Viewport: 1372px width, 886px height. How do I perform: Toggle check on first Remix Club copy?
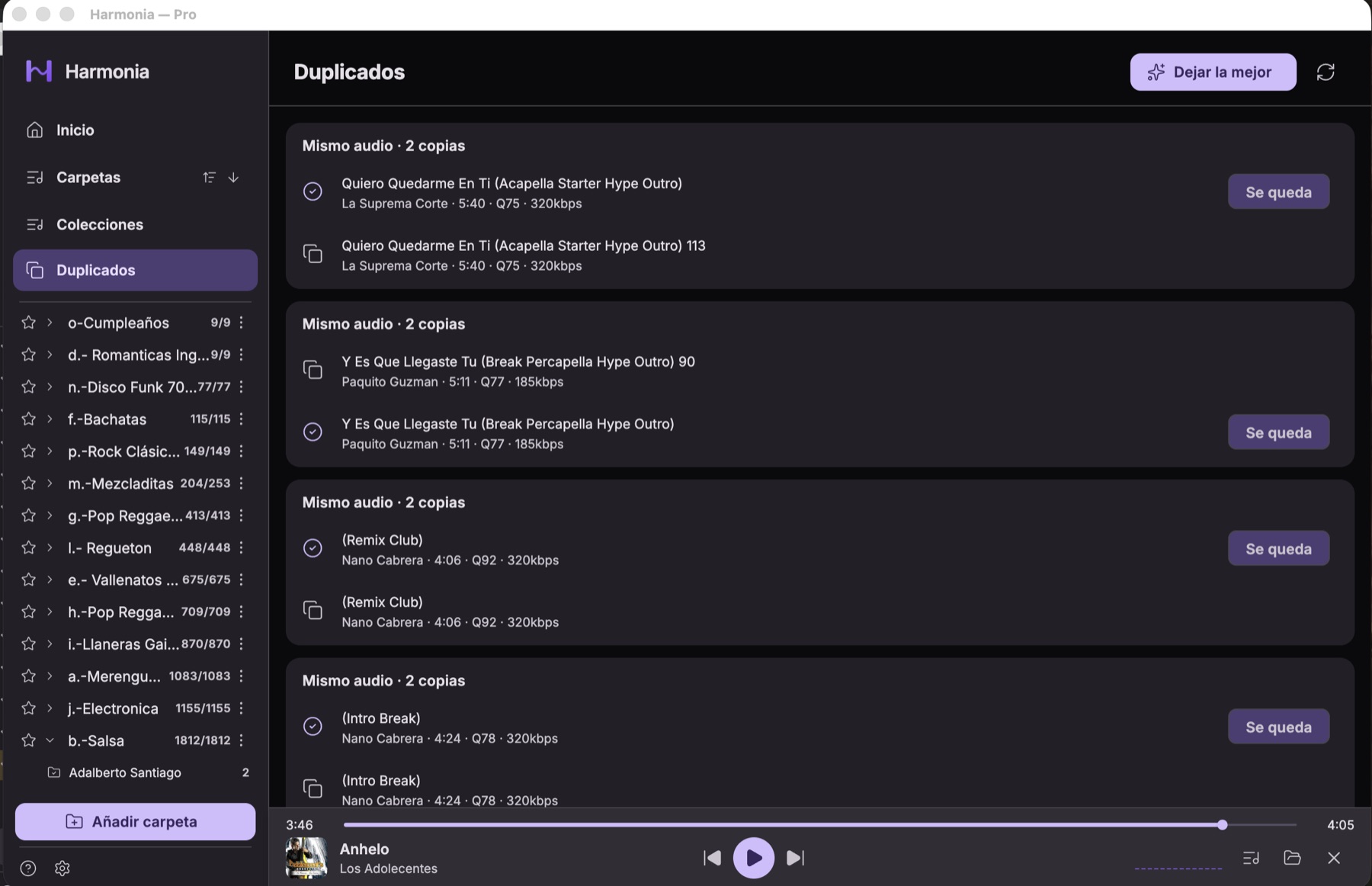coord(313,548)
